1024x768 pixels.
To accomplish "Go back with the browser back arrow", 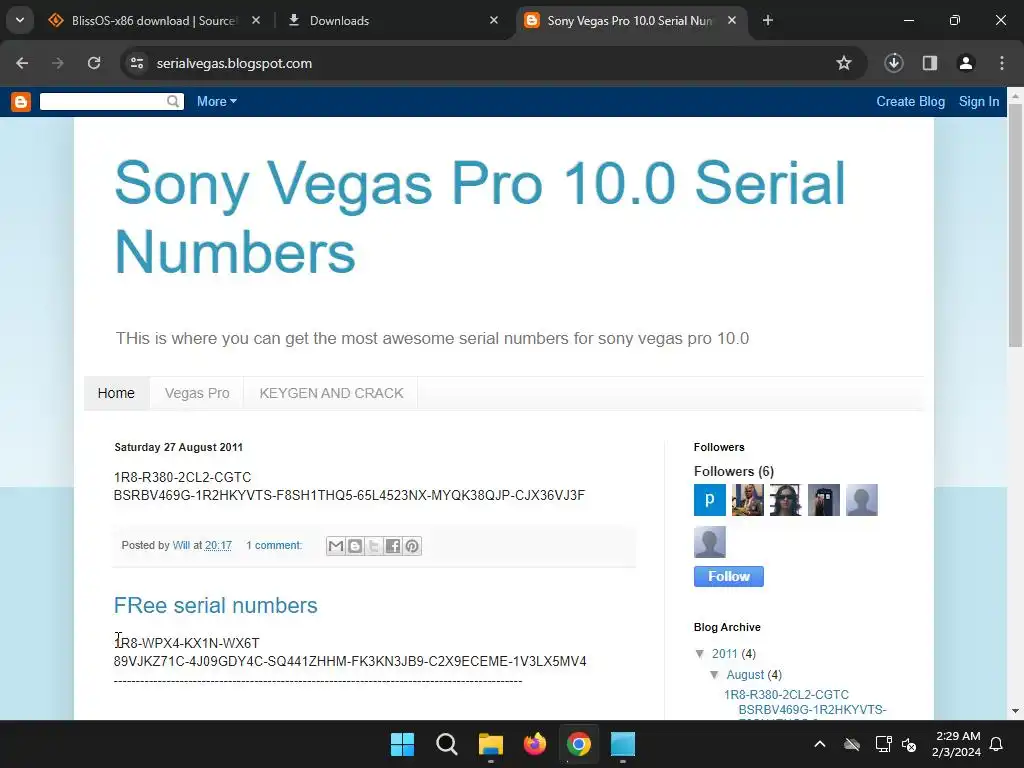I will pos(22,63).
